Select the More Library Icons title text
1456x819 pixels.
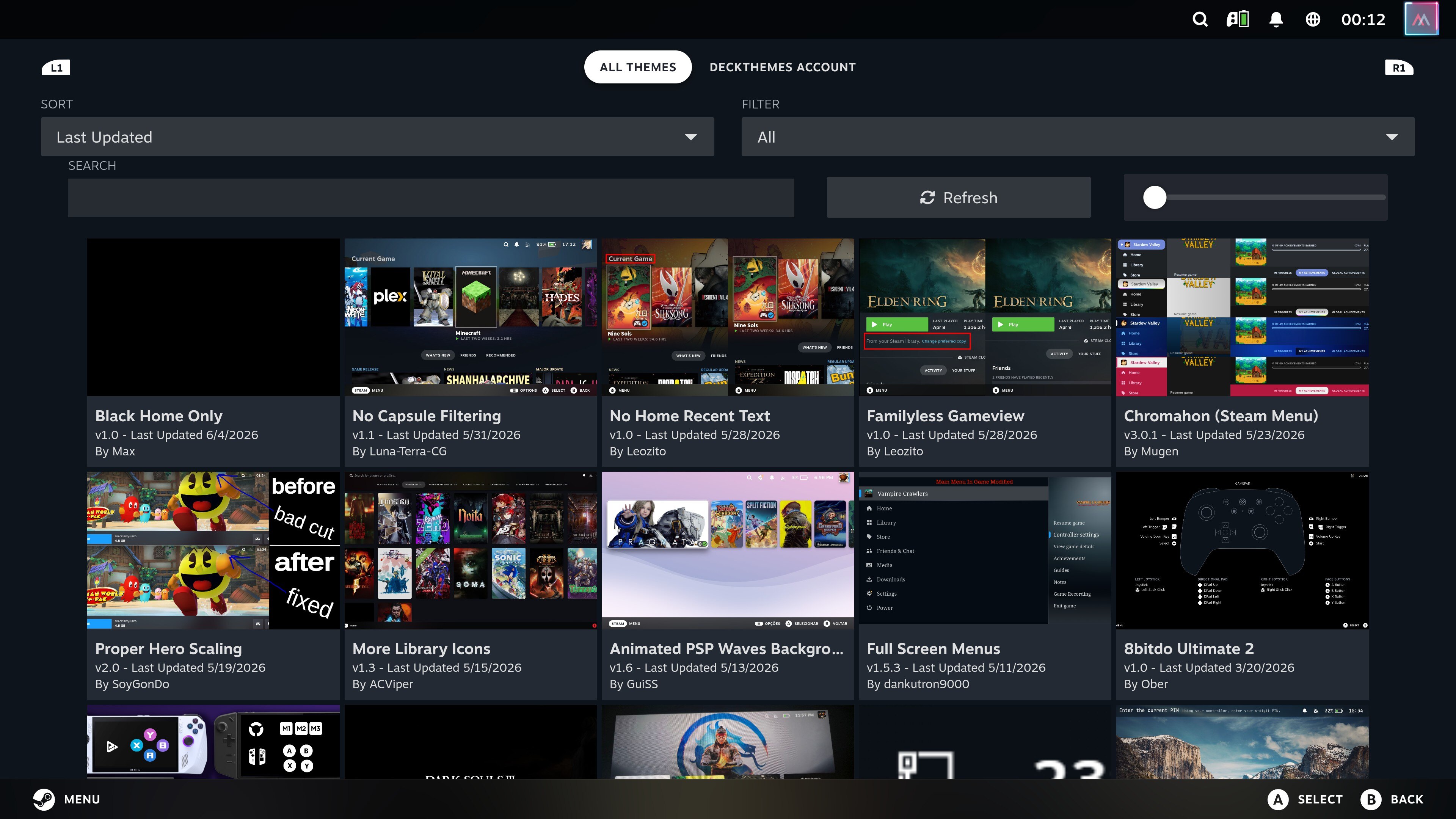point(421,649)
